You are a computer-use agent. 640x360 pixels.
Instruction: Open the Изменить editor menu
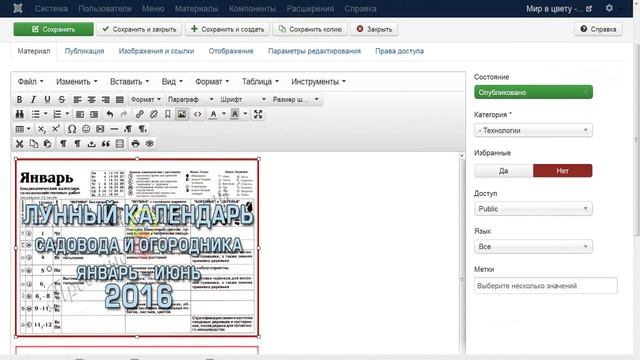tap(77, 82)
